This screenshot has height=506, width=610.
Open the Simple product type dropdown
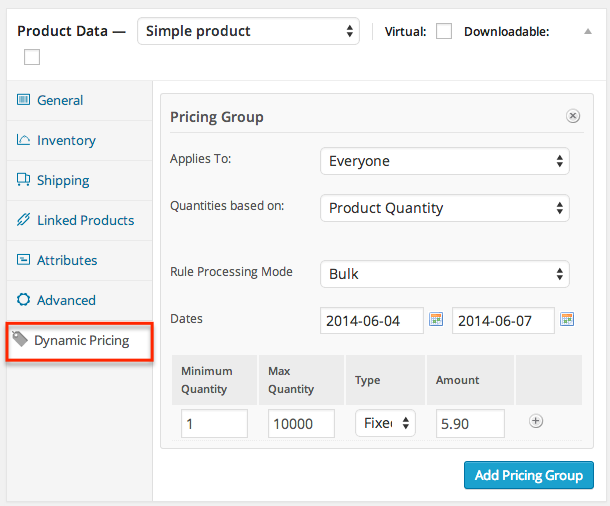(248, 31)
